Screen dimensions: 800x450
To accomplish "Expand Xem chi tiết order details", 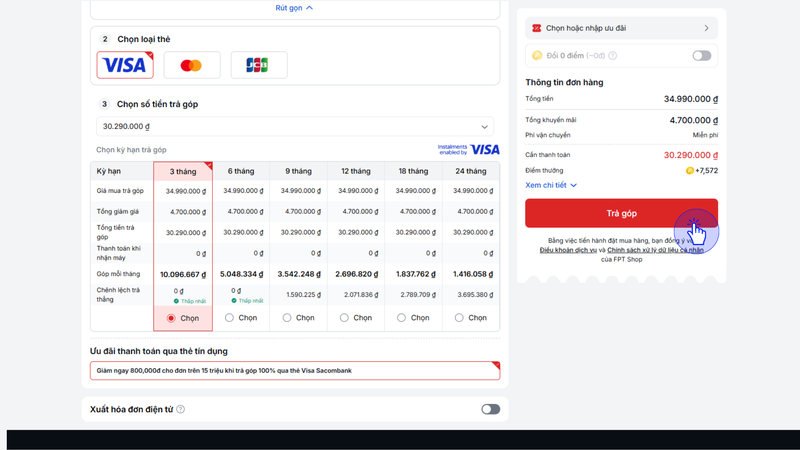I will pos(551,185).
